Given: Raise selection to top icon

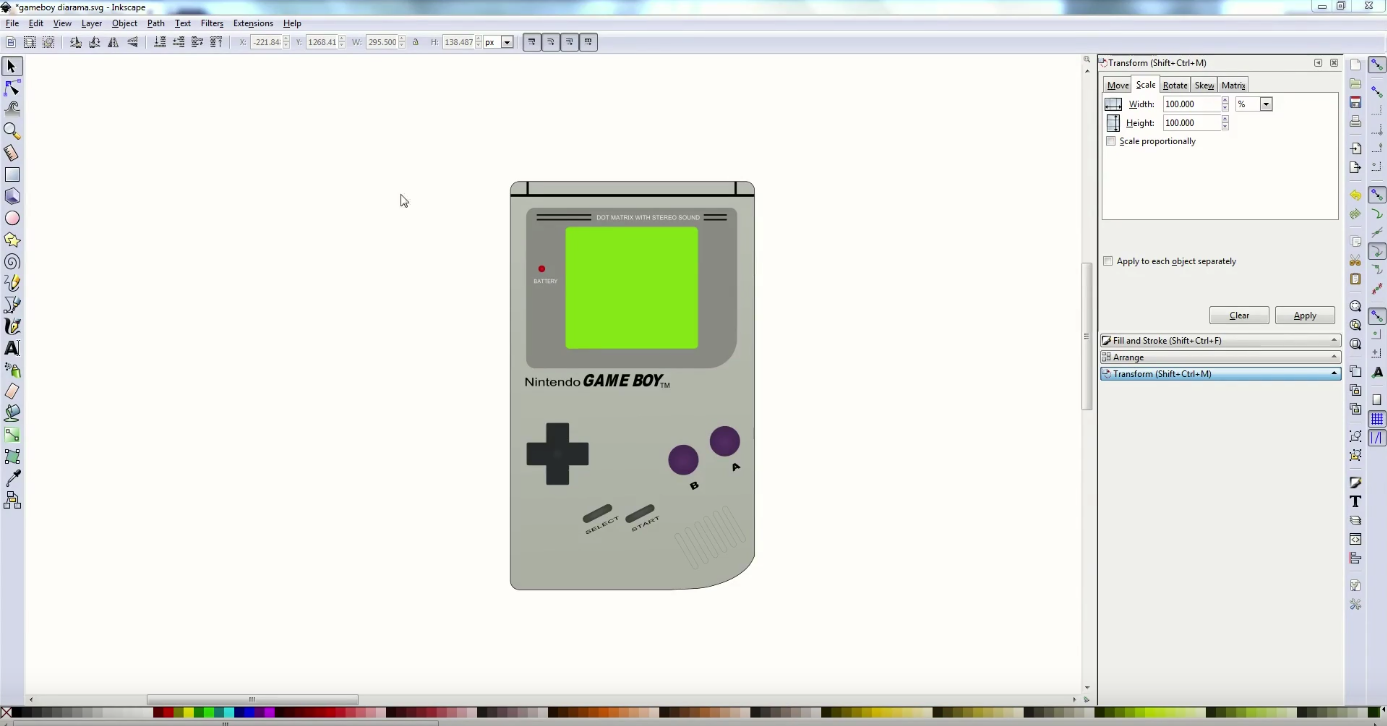Looking at the screenshot, I should click(216, 42).
